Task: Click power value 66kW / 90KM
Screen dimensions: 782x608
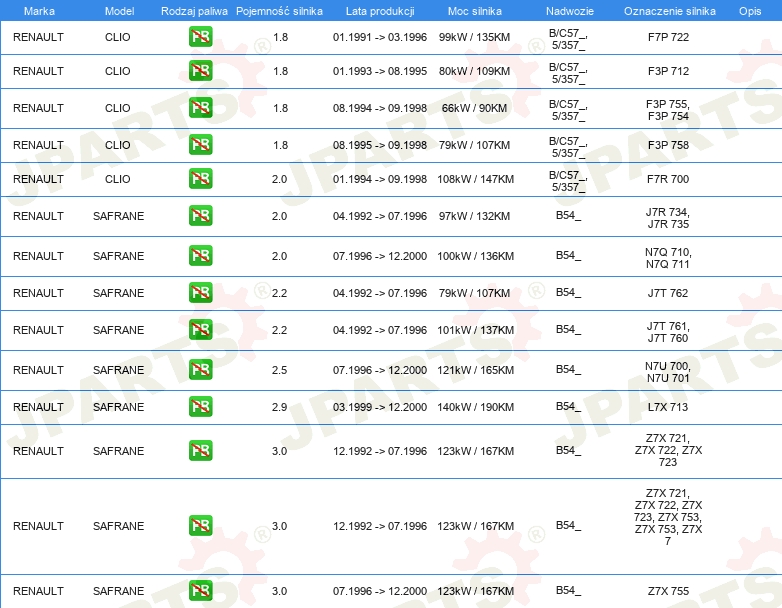Action: tap(474, 108)
